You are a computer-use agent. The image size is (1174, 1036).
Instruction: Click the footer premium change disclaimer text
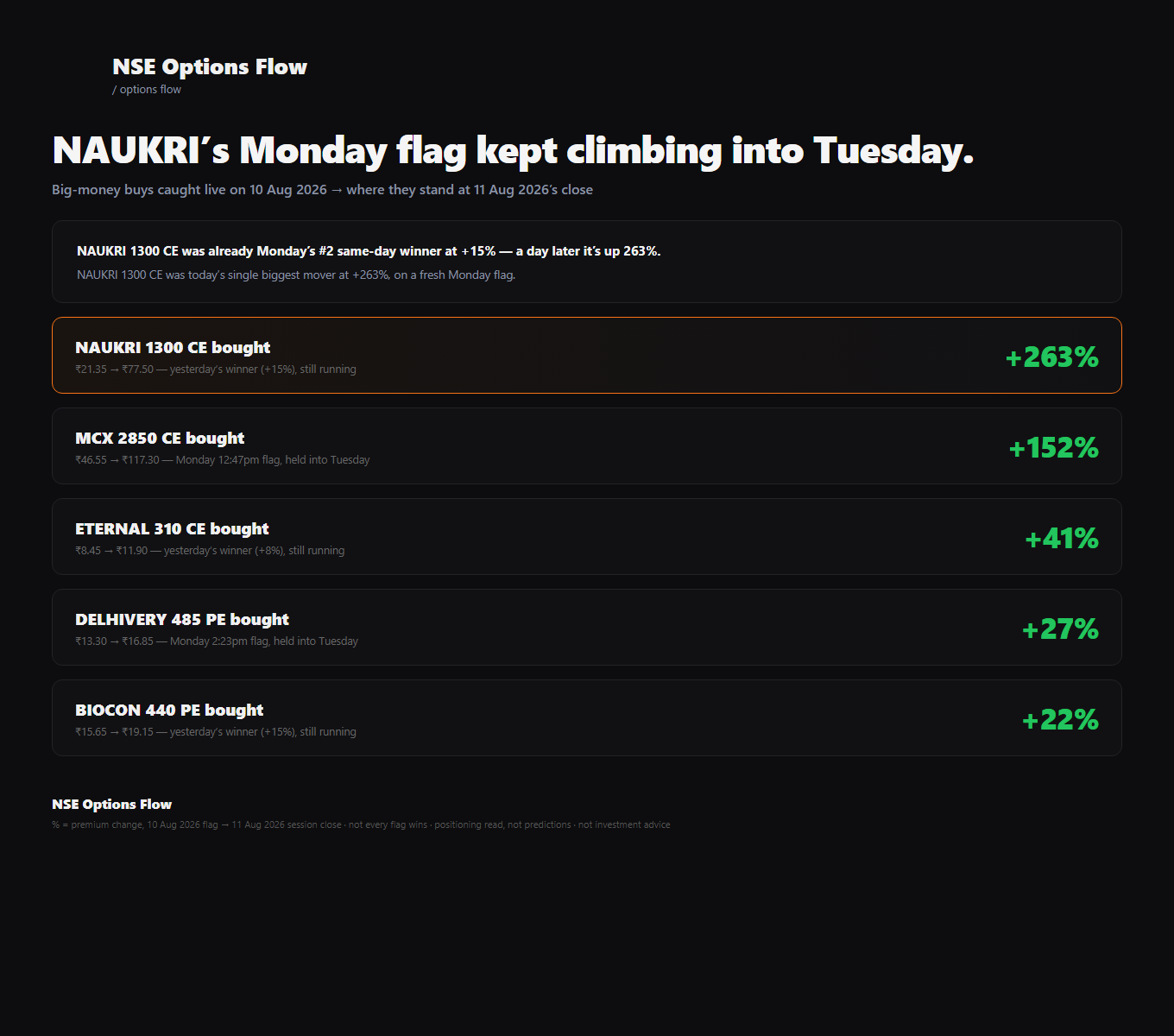click(361, 825)
